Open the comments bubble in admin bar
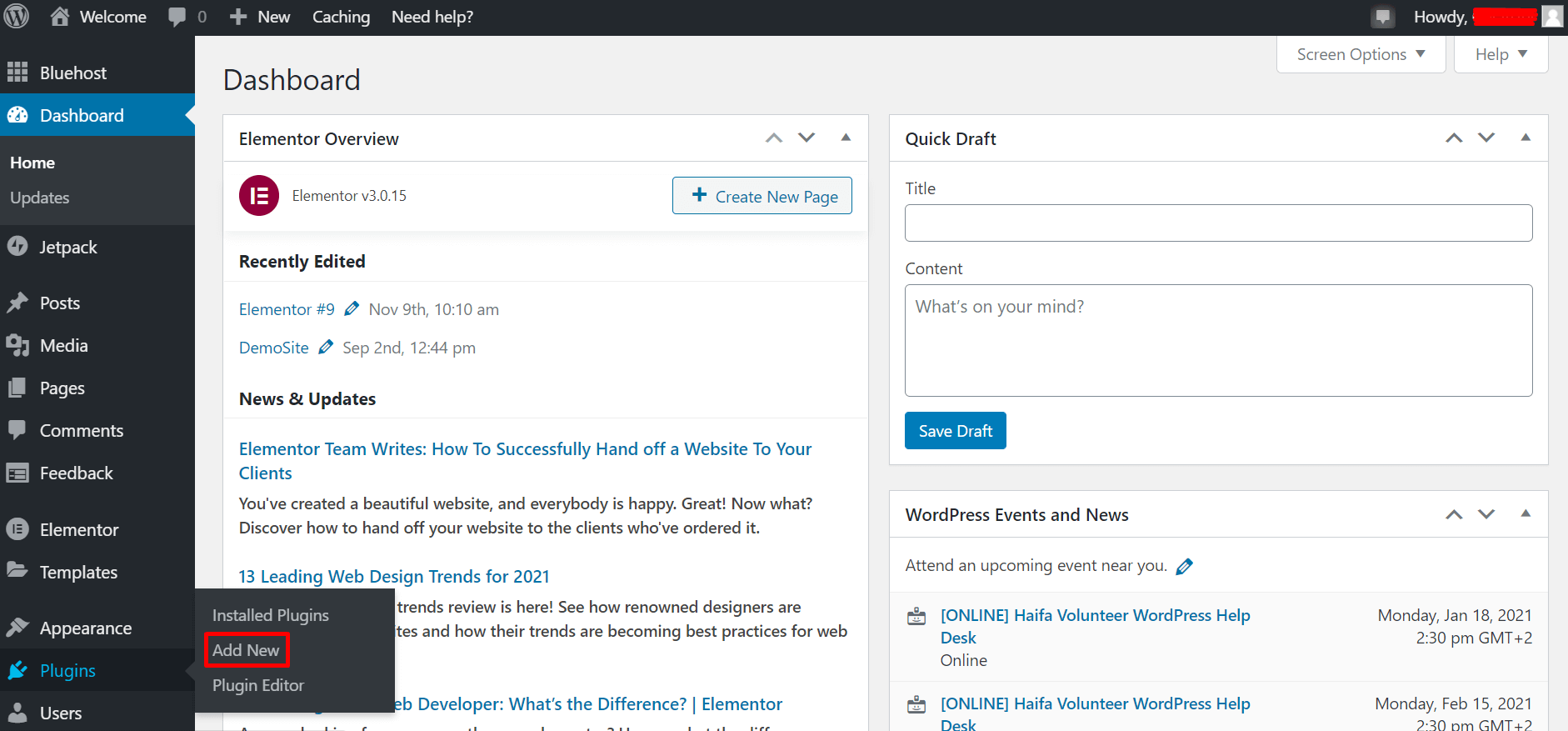This screenshot has height=731, width=1568. pos(177,18)
